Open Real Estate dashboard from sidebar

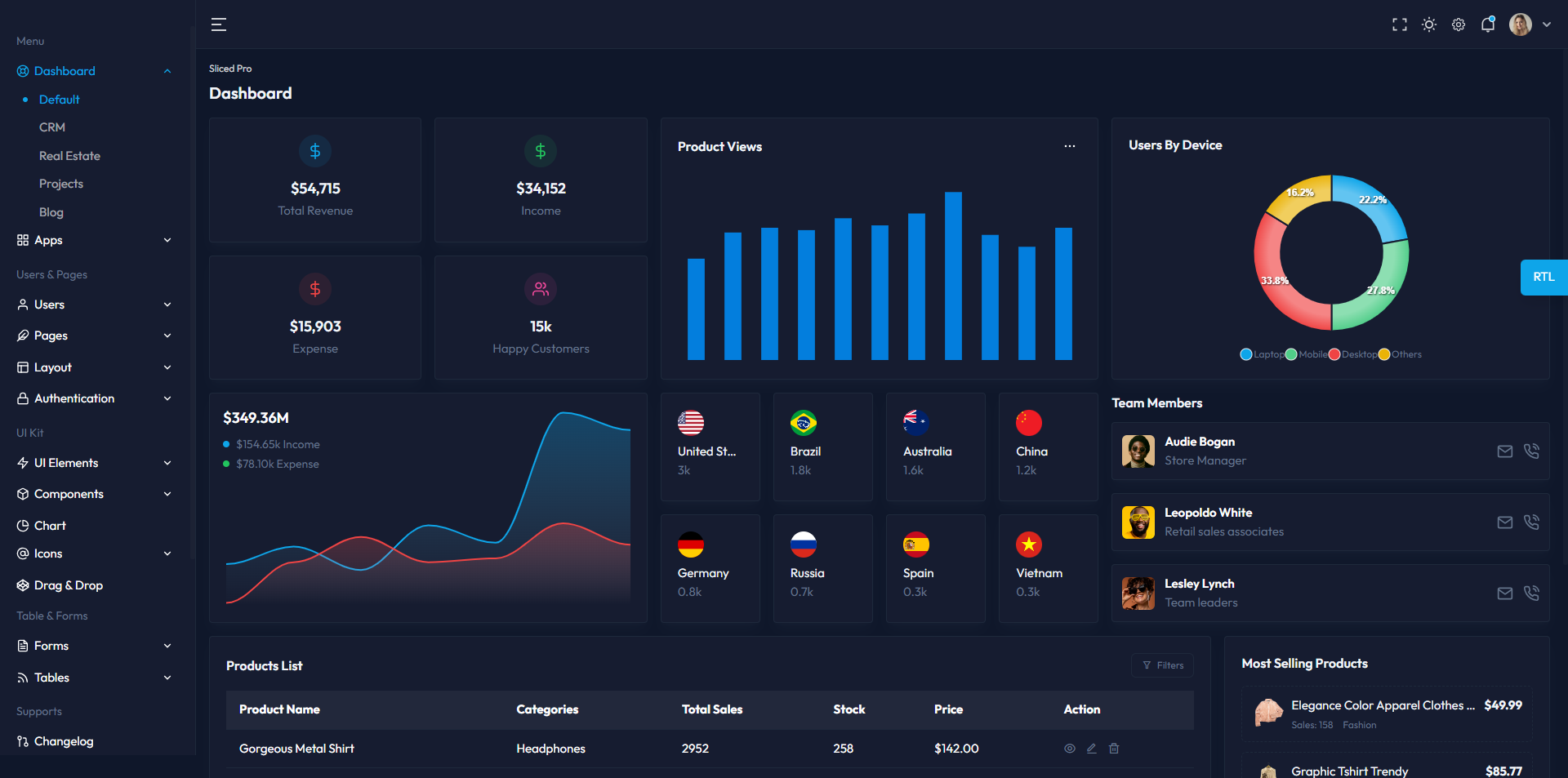coord(69,156)
